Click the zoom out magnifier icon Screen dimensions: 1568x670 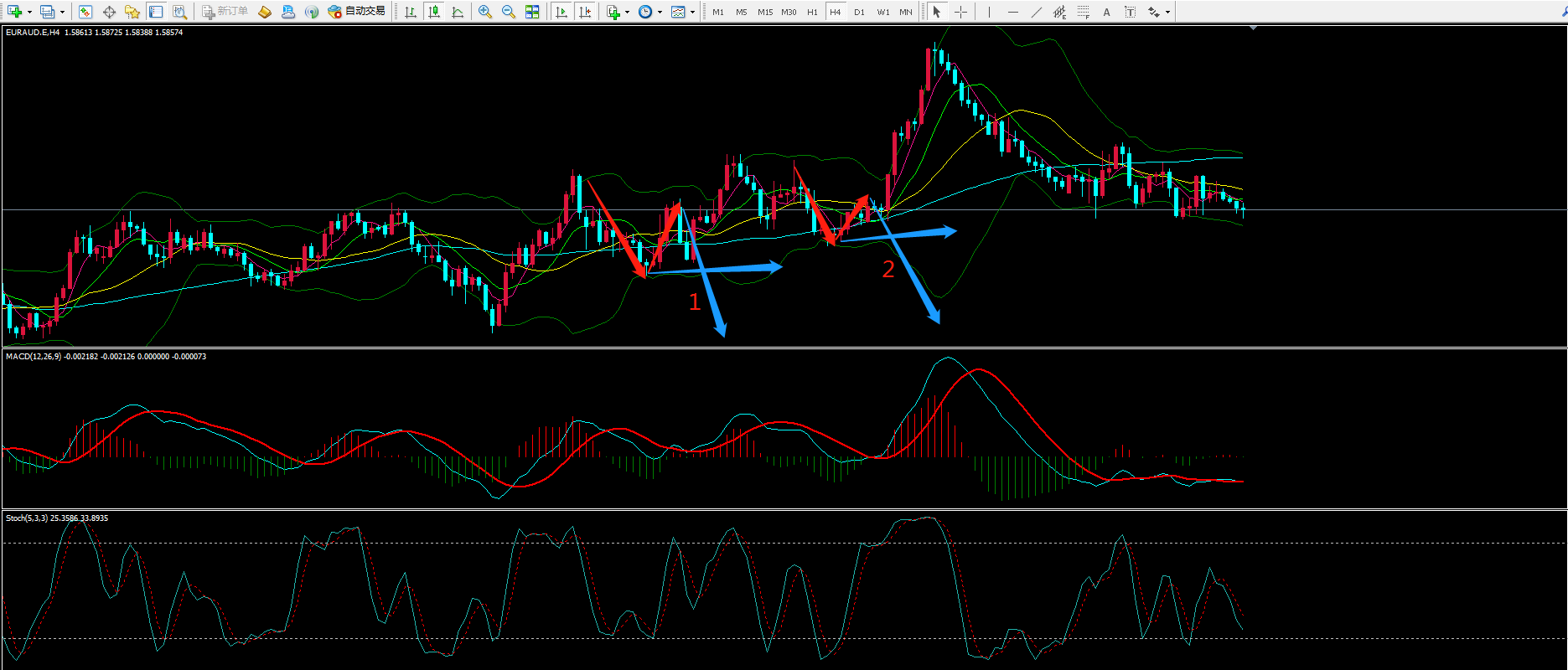pyautogui.click(x=508, y=12)
